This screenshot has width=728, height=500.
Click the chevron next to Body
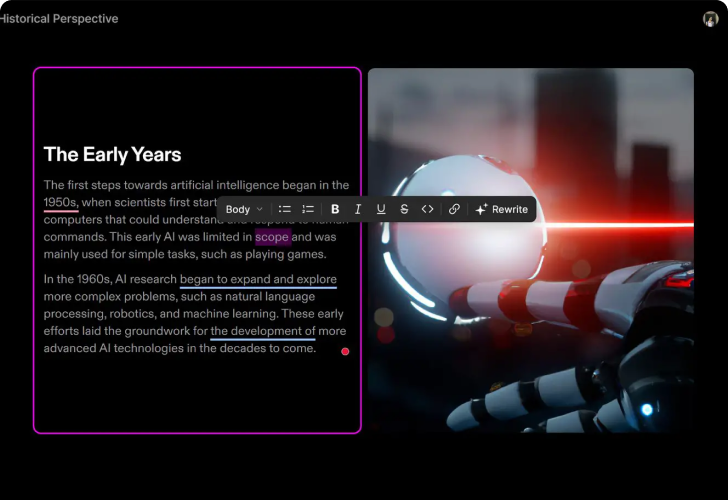coord(260,210)
